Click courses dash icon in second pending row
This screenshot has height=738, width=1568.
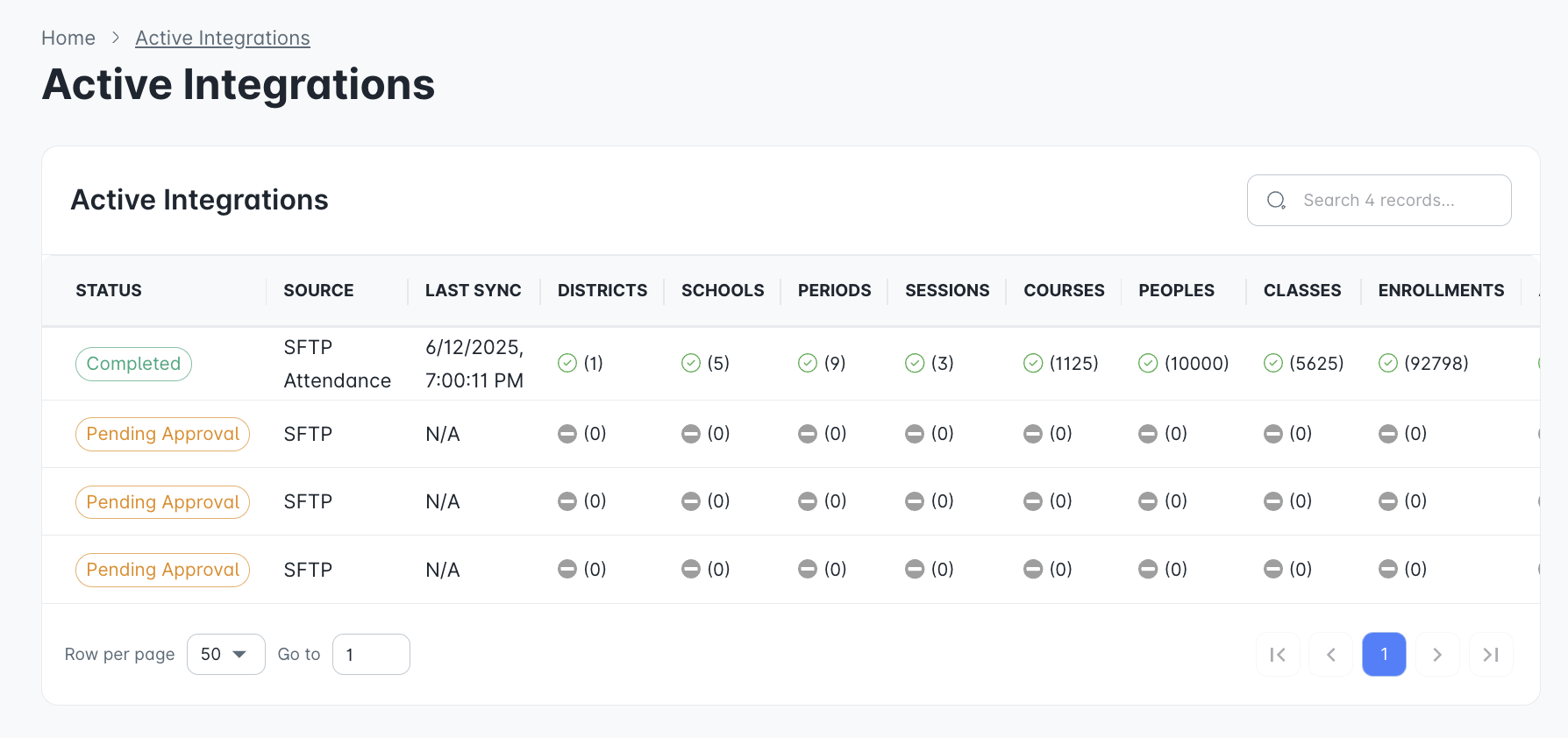[1033, 501]
